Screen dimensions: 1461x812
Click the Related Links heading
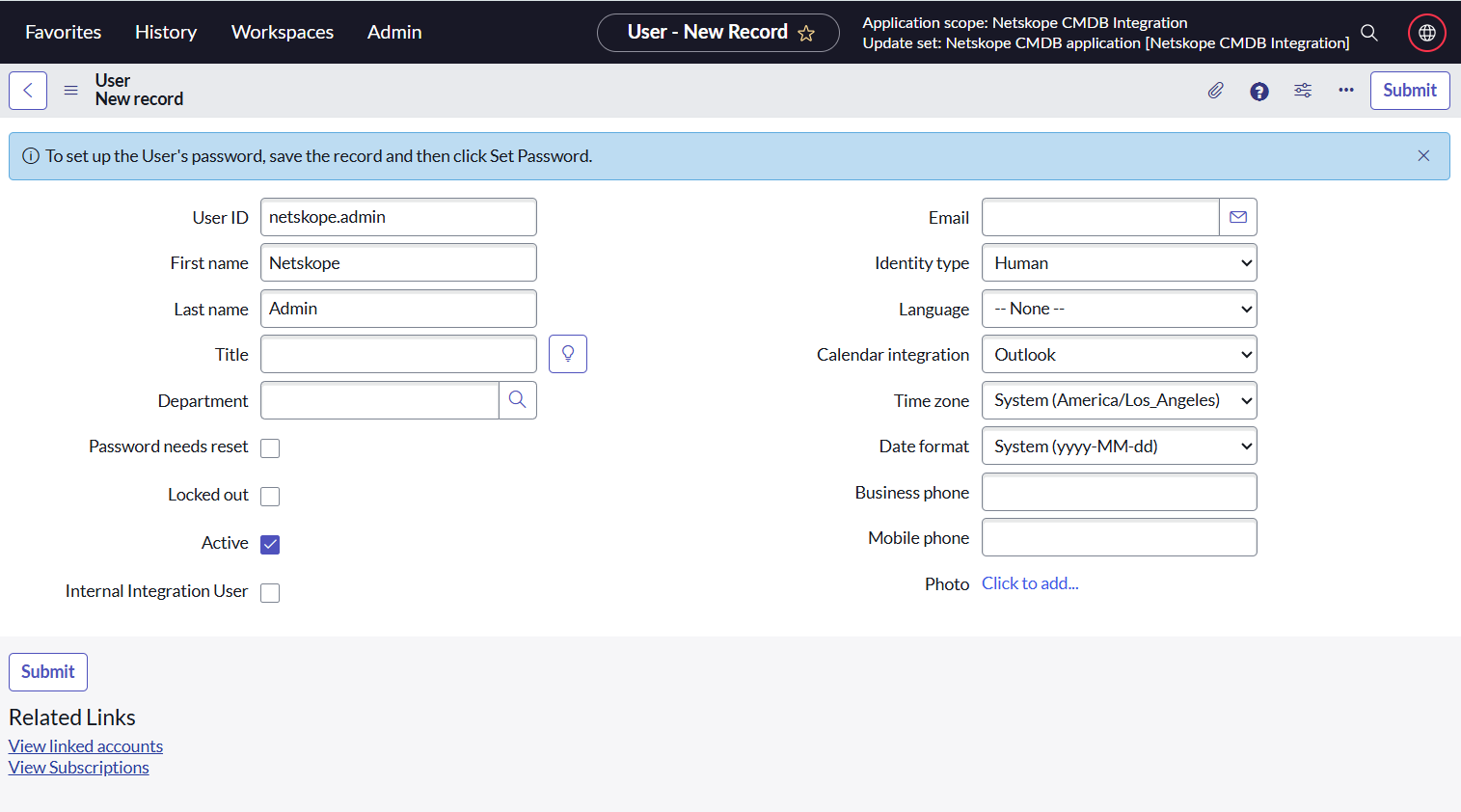[72, 717]
